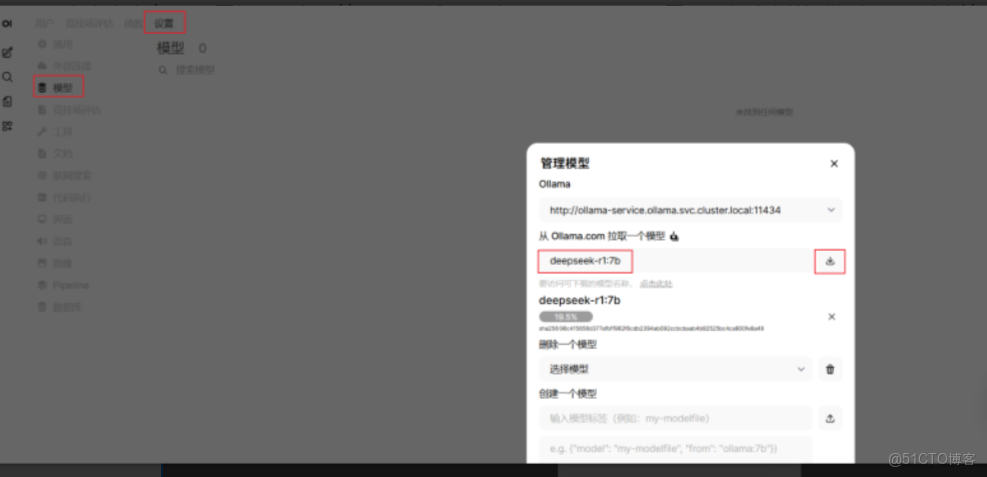Close the 管理模型 dialog
Screen dimensions: 987x477
[834, 164]
